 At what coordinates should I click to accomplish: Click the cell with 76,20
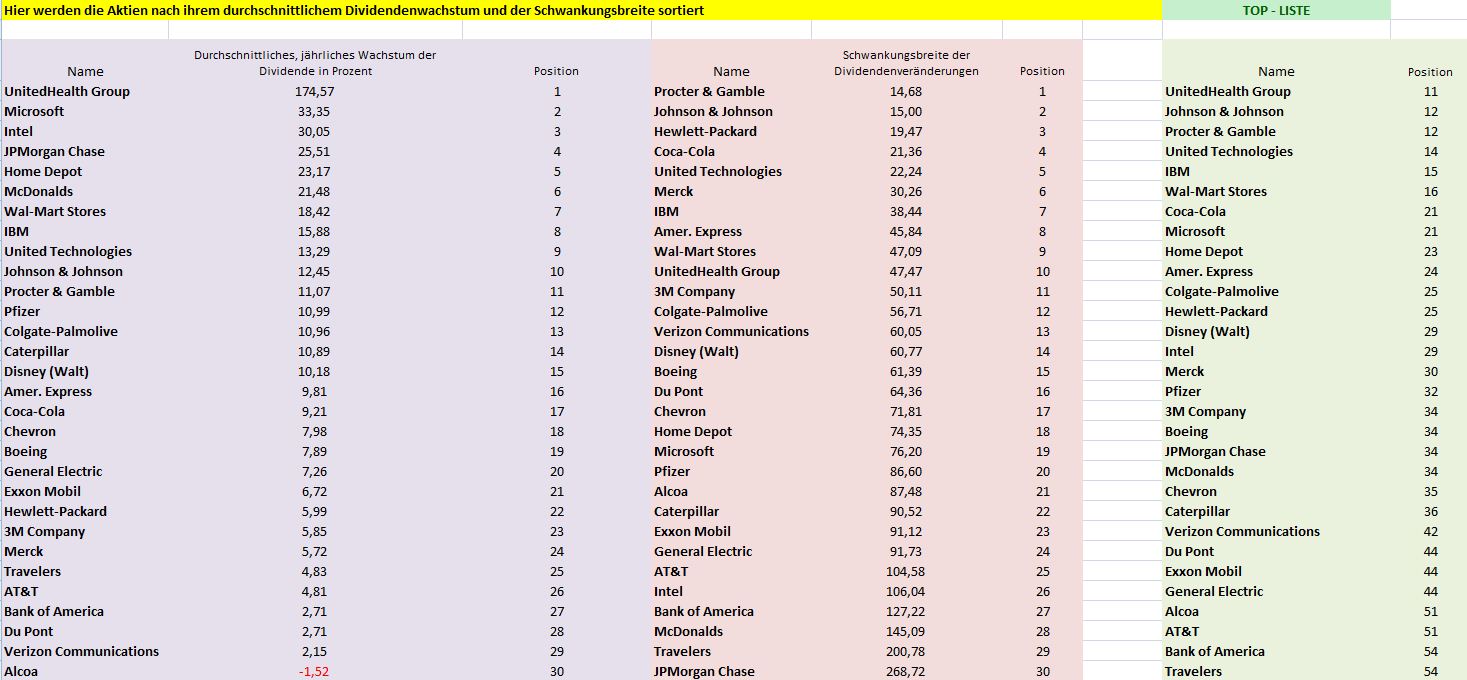click(x=906, y=451)
